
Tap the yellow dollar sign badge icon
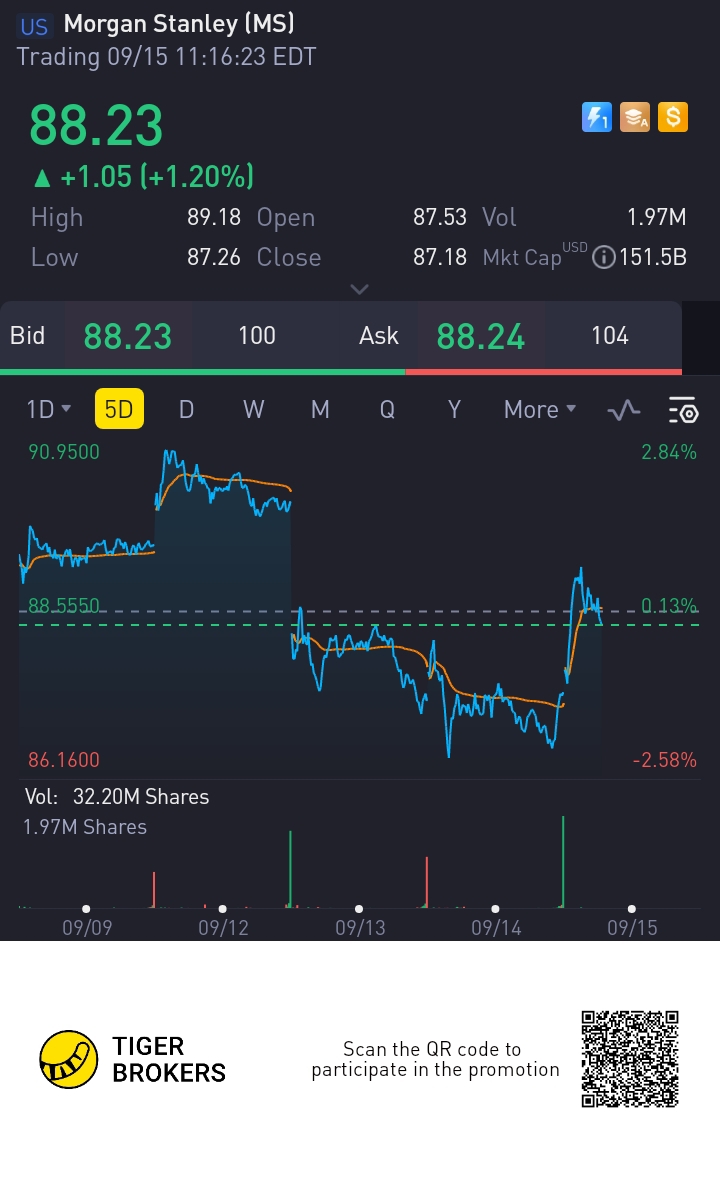pos(673,117)
